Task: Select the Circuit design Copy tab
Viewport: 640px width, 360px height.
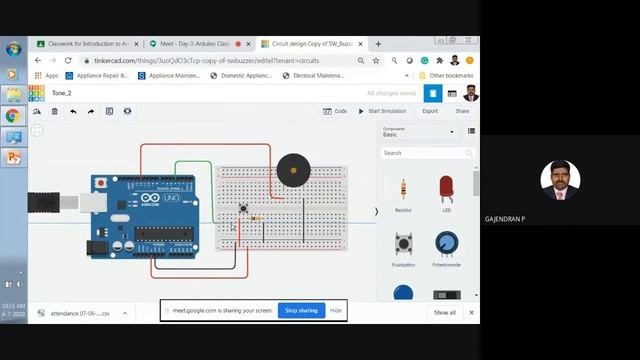Action: tap(312, 44)
